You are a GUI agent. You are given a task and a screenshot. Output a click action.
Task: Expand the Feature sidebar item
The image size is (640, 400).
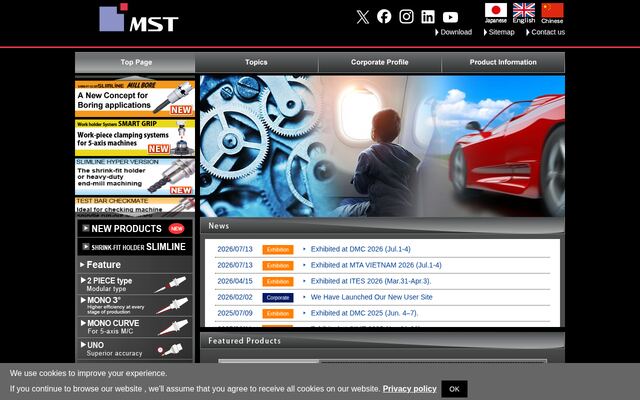(135, 265)
